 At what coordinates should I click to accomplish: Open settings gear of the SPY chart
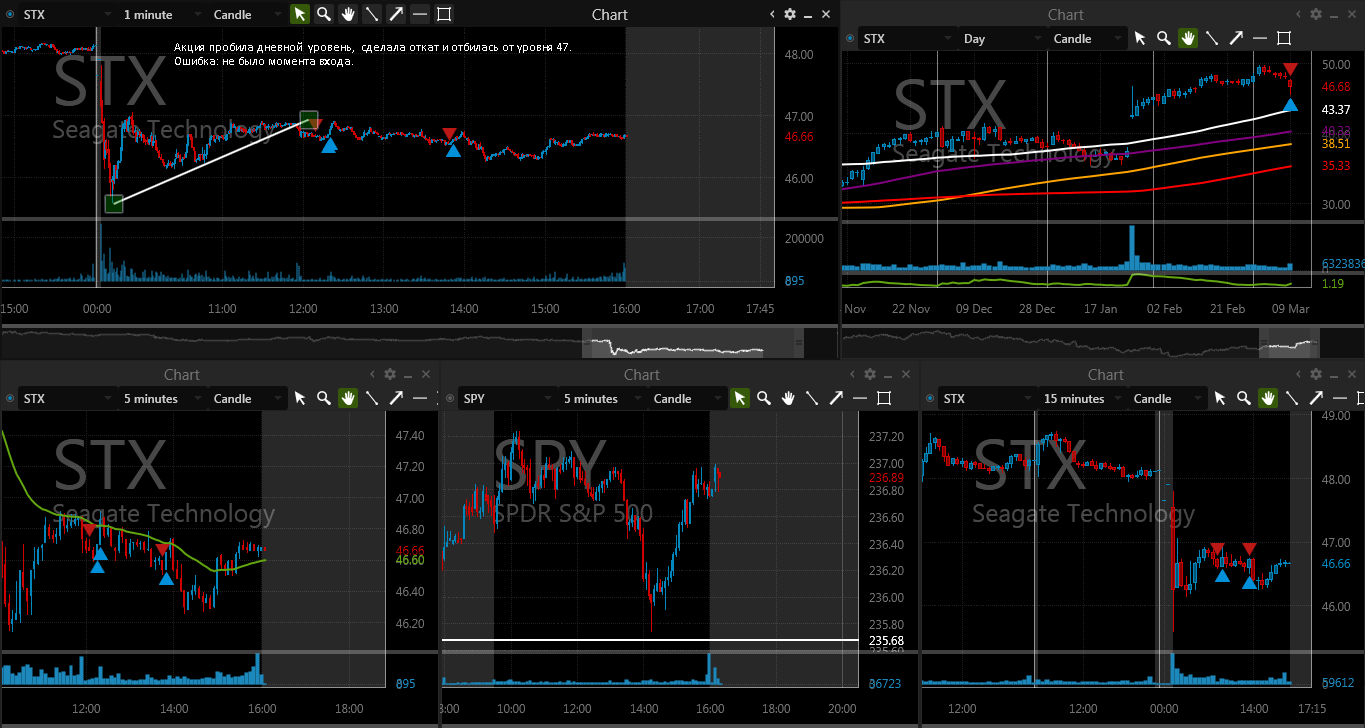(871, 374)
